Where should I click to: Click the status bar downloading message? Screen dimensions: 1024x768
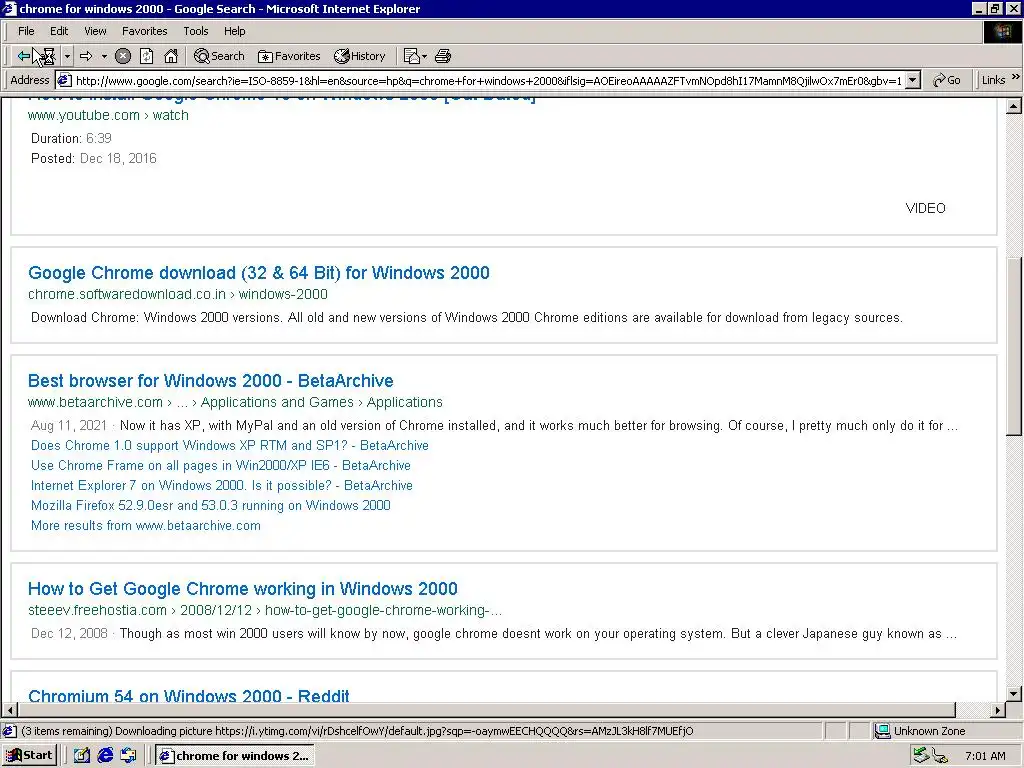coord(357,731)
